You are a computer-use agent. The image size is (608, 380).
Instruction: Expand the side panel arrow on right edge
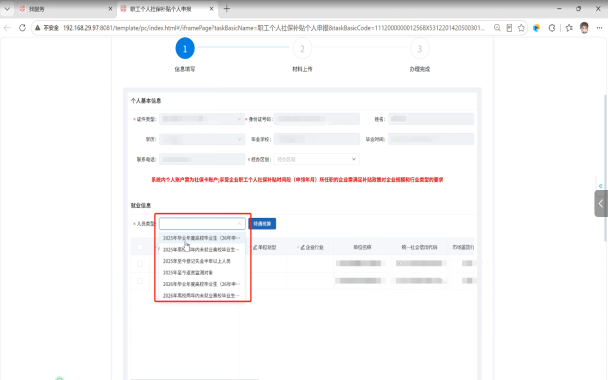click(601, 203)
